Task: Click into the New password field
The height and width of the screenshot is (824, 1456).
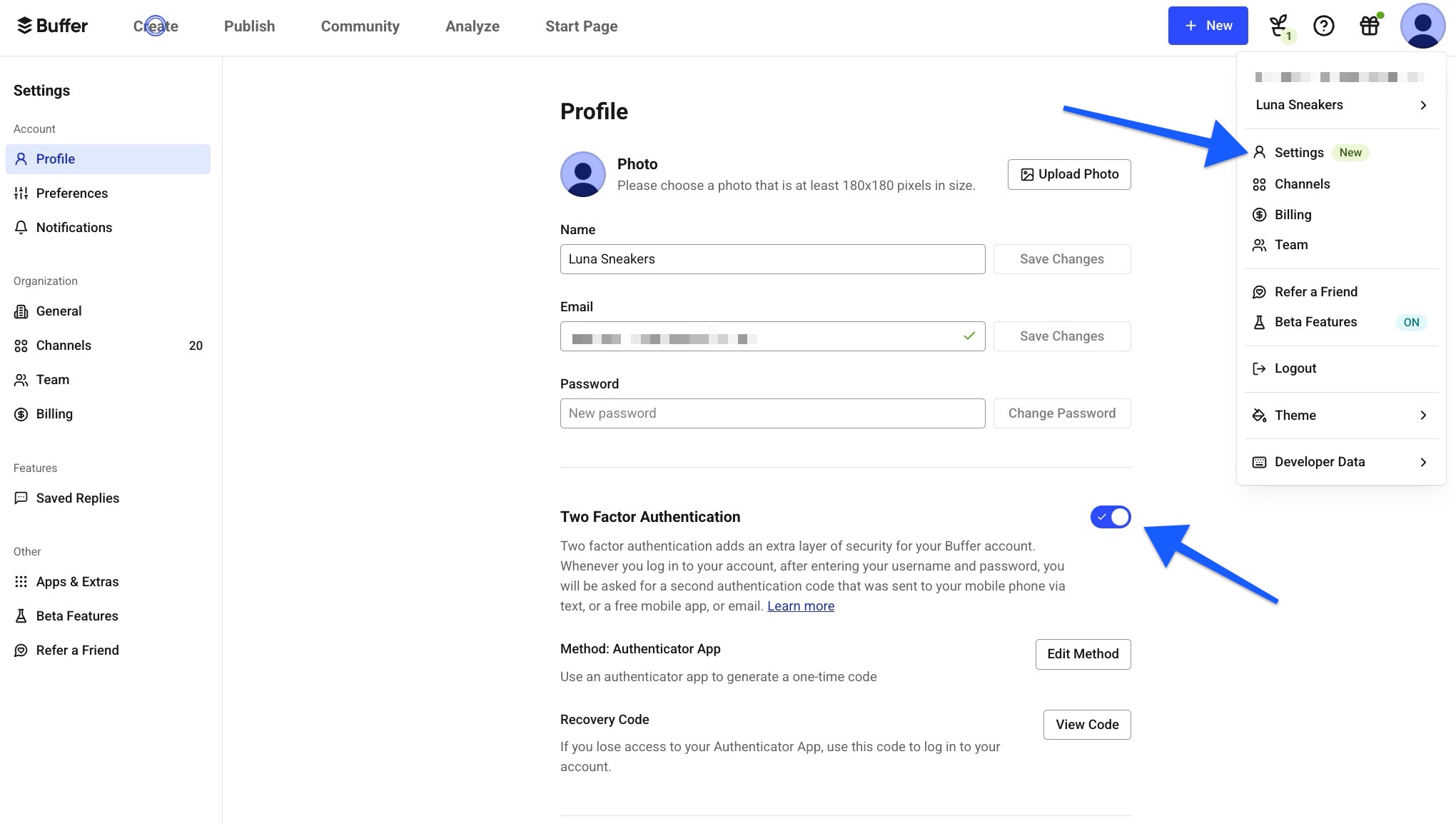Action: click(772, 413)
